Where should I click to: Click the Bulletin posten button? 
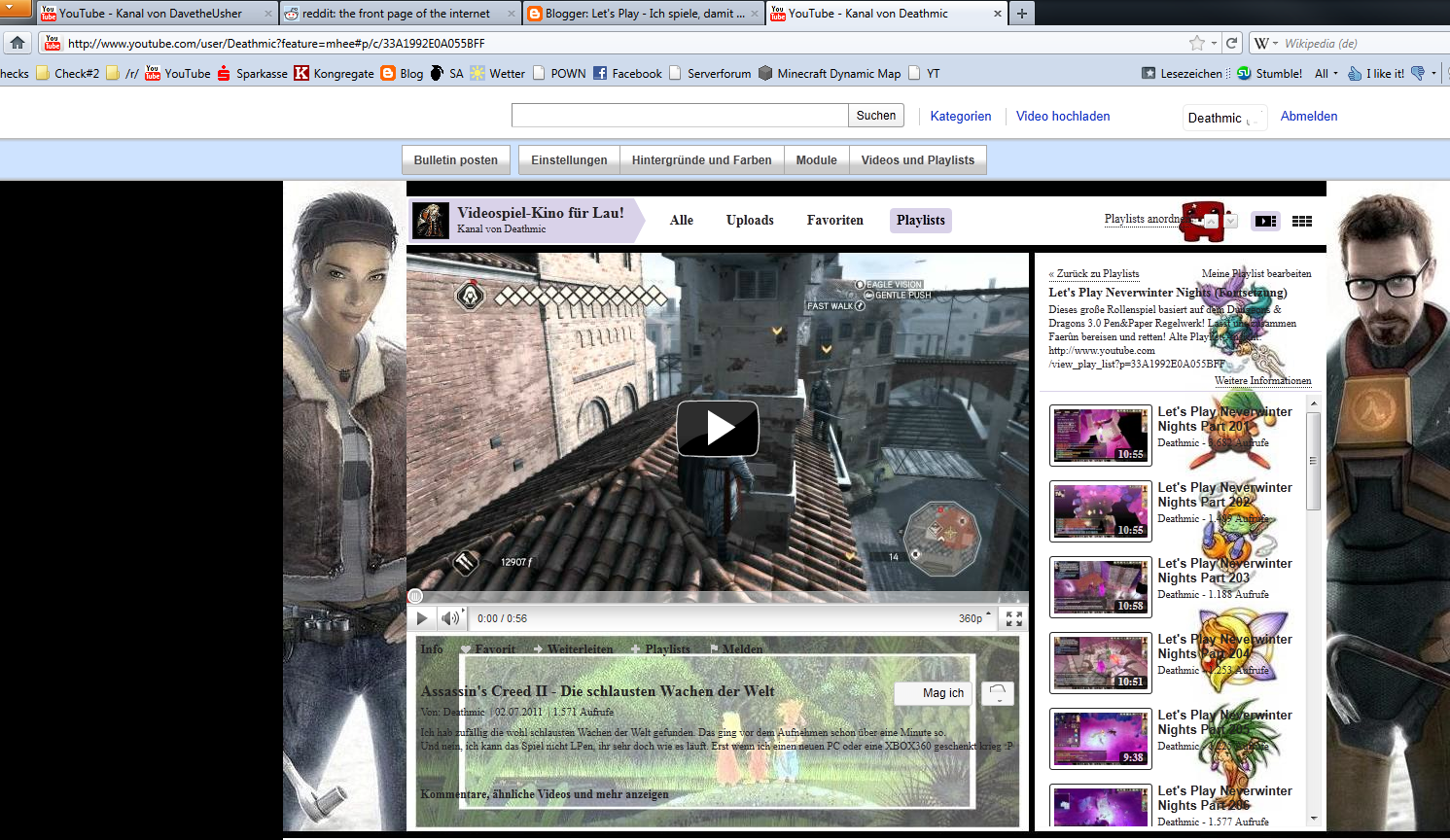click(456, 160)
